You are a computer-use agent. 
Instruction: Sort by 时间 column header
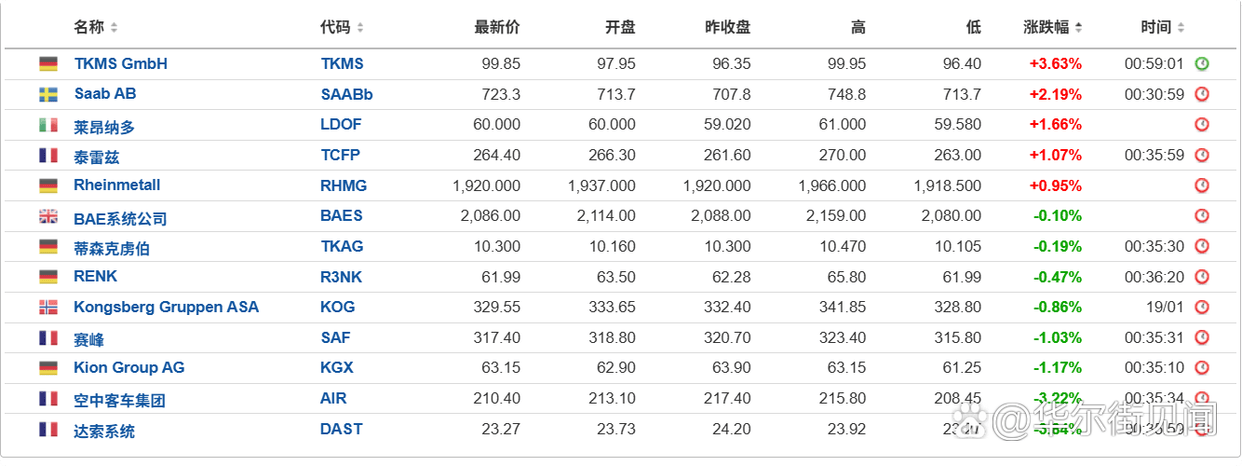point(1163,27)
